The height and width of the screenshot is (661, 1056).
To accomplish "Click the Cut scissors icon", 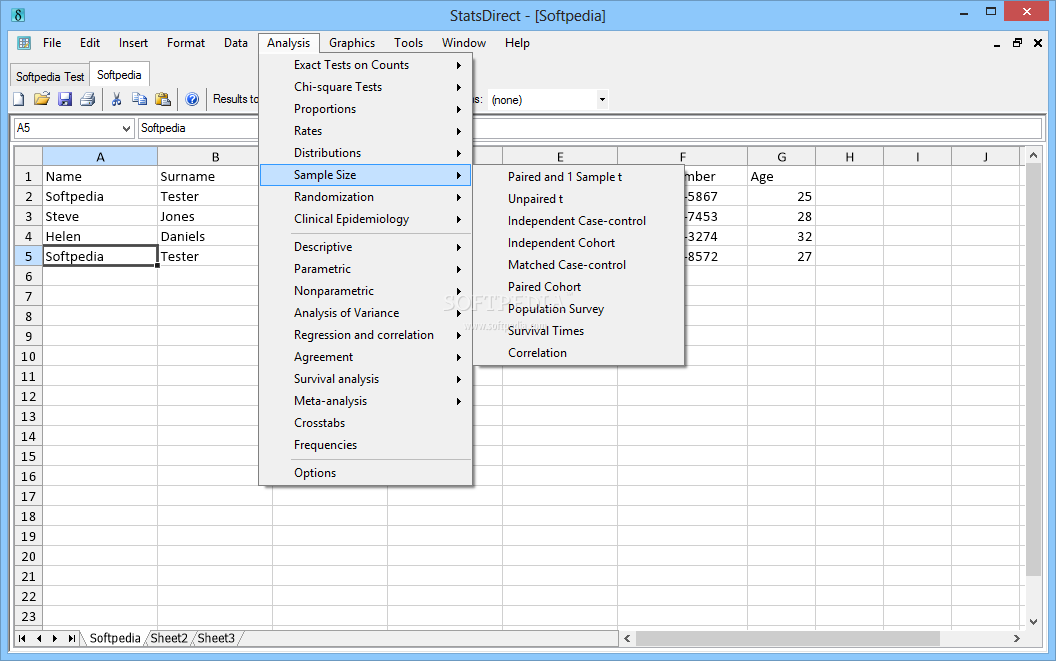I will [x=117, y=99].
